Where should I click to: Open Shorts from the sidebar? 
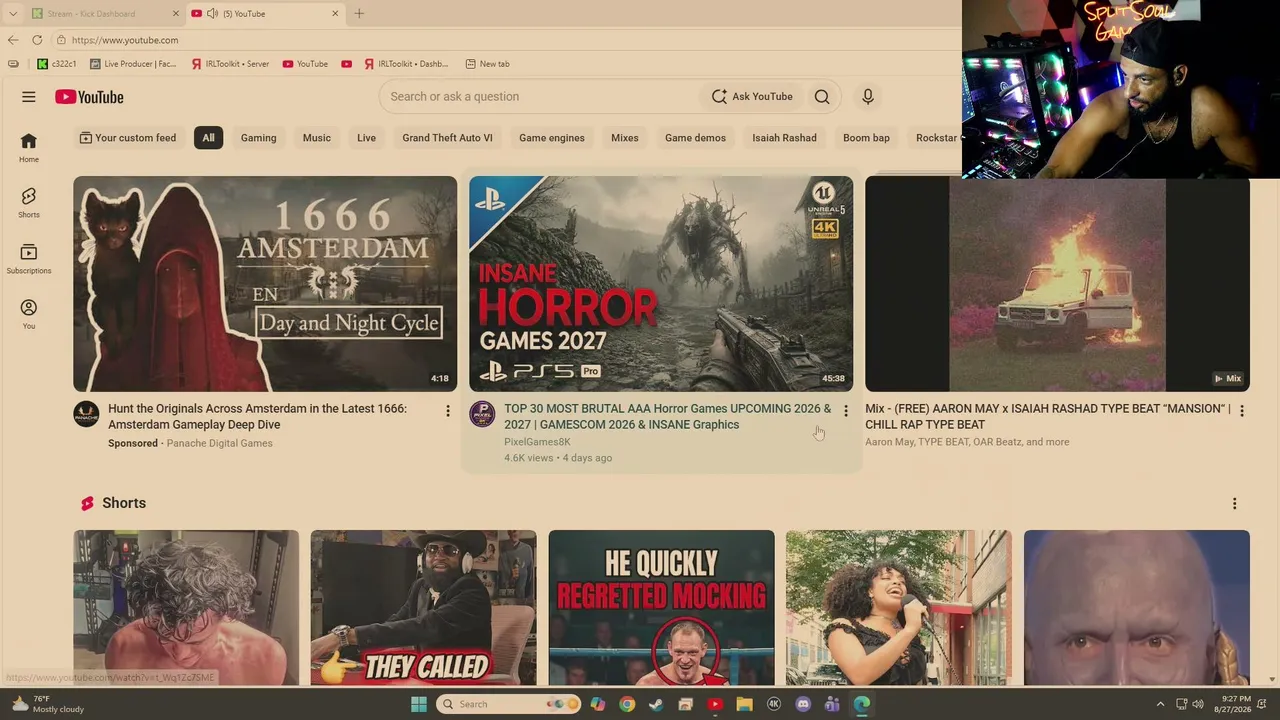(x=29, y=203)
